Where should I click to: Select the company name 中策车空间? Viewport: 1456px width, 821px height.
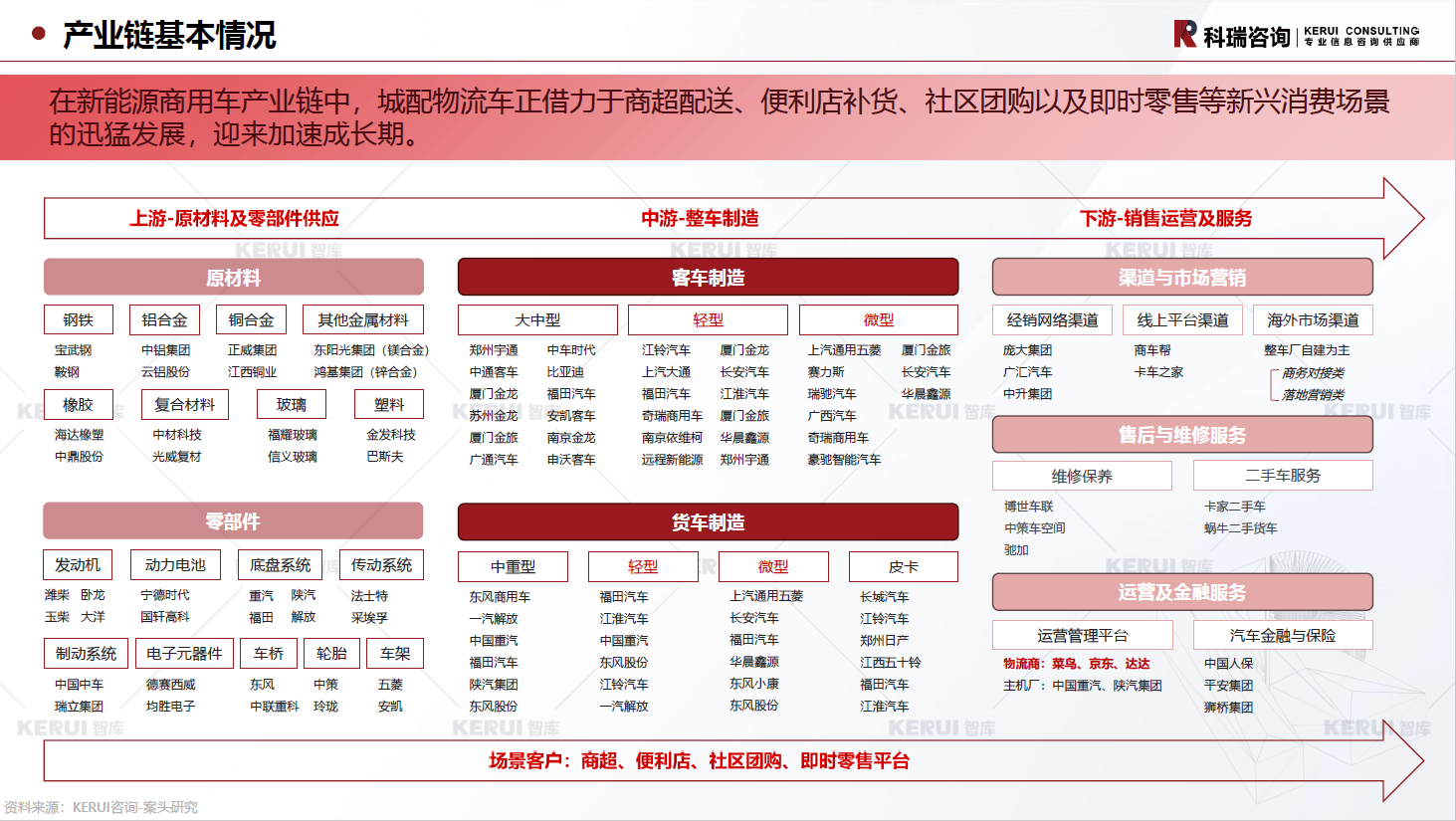pos(1035,528)
